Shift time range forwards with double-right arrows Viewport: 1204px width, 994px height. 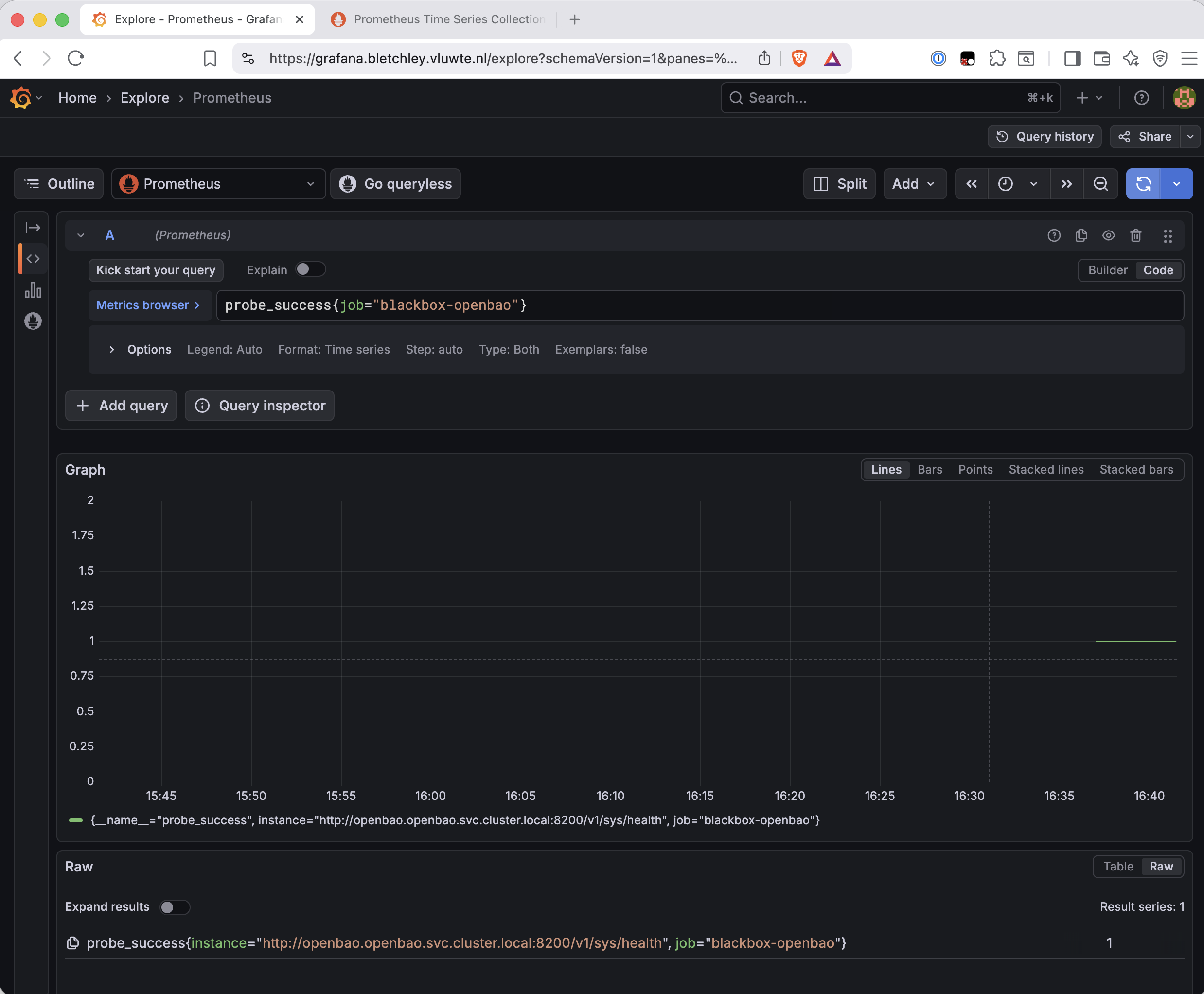coord(1066,184)
